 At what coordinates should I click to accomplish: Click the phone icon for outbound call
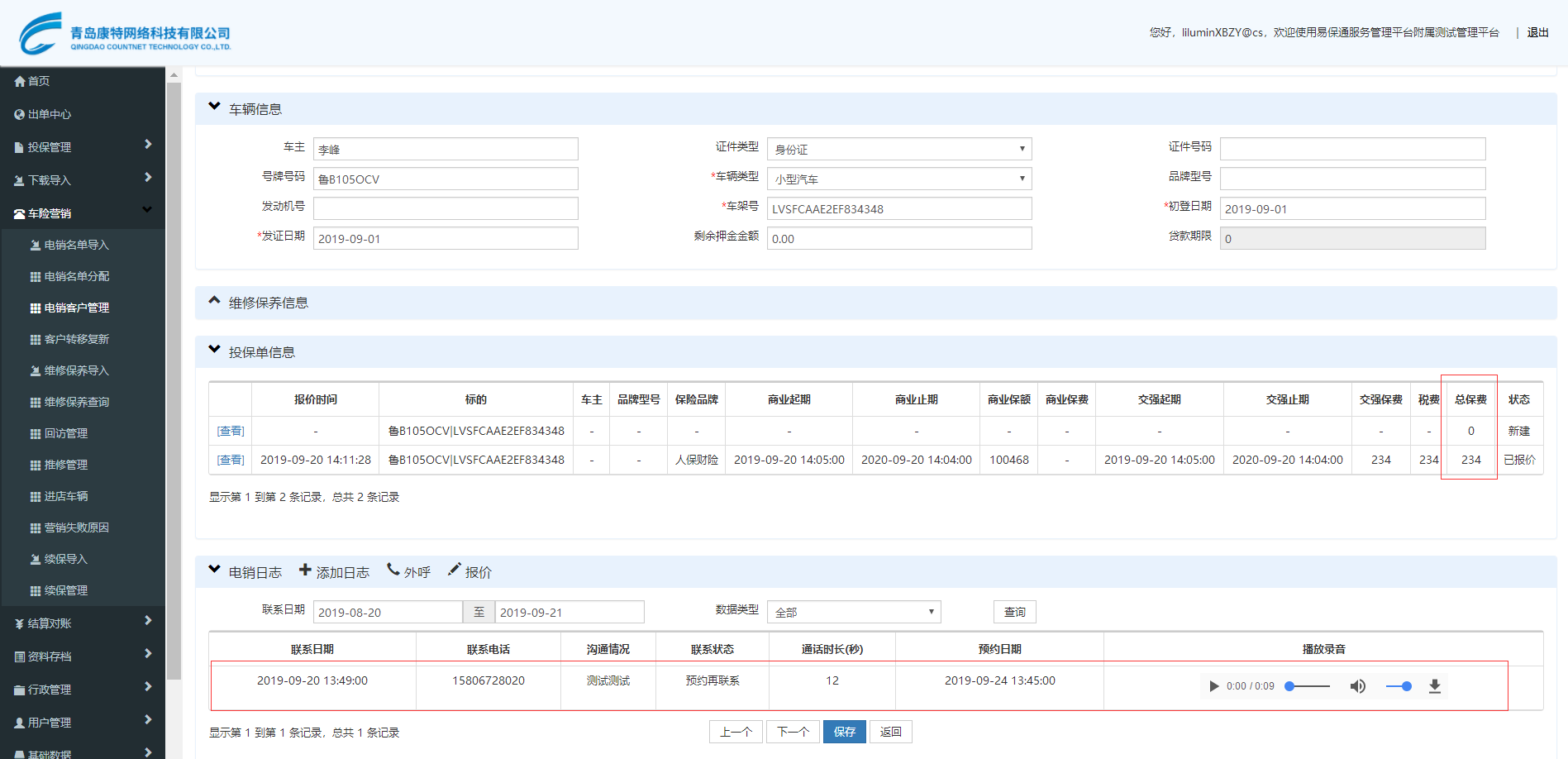point(393,570)
